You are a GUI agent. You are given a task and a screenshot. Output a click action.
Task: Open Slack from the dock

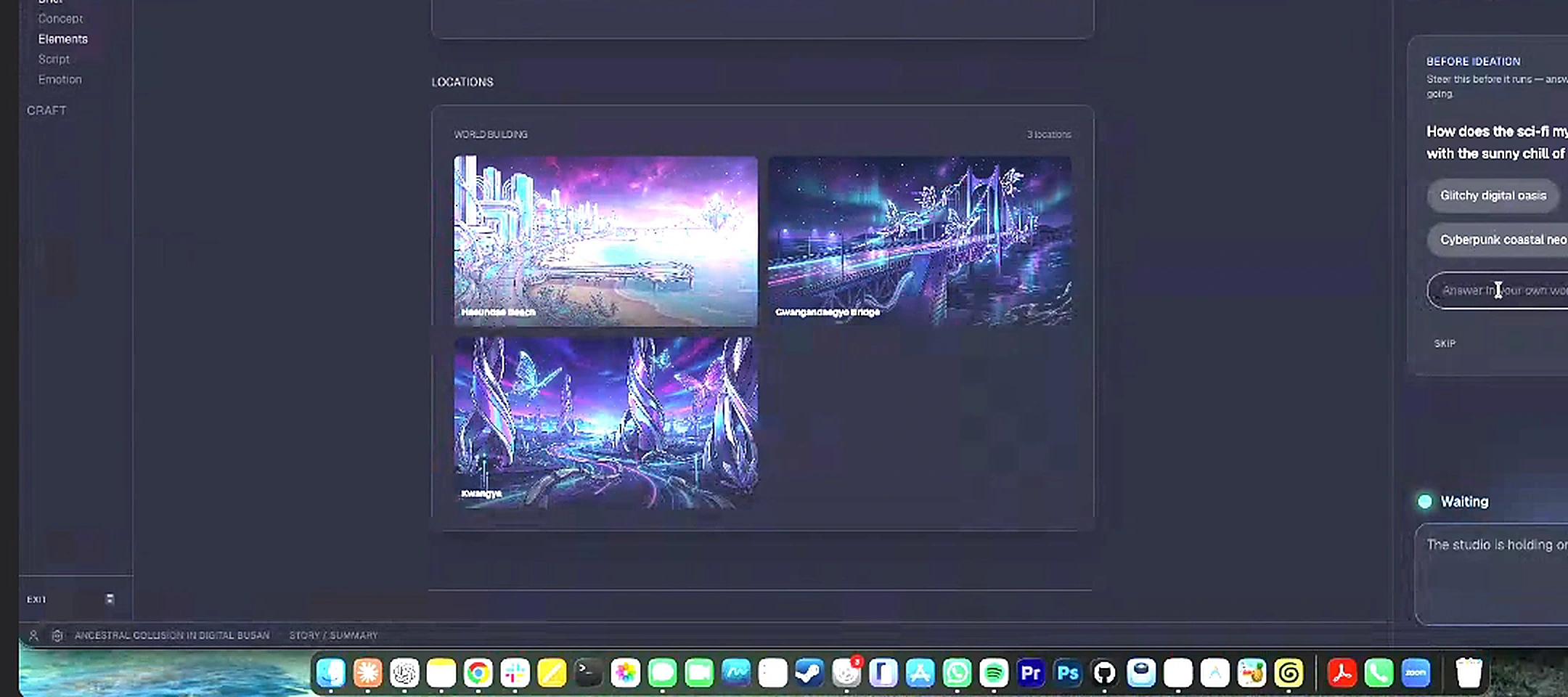coord(515,673)
